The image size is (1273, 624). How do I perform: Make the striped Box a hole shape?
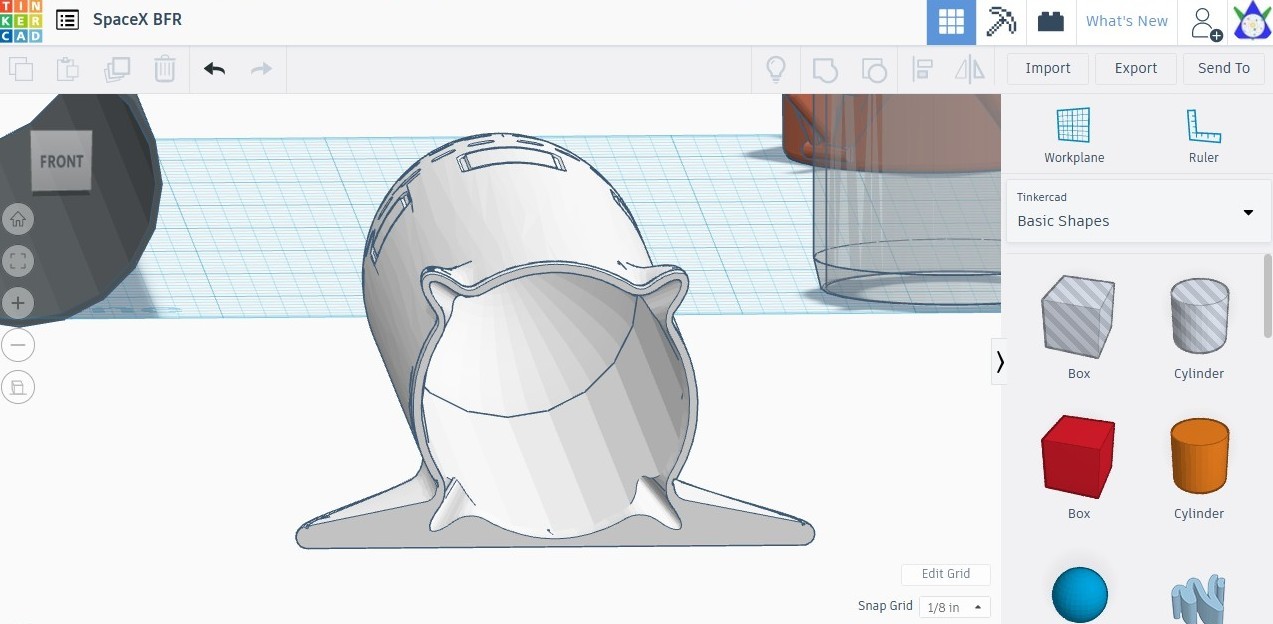(1078, 316)
